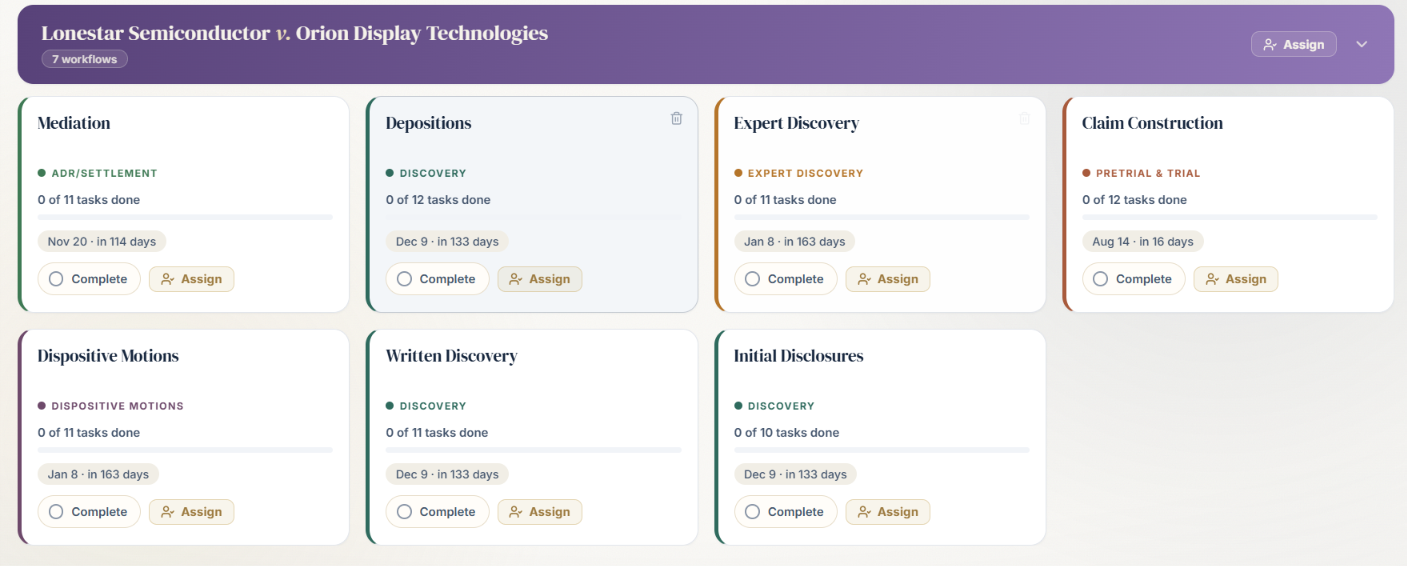
Task: Click the case title Lonestar Semiconductor v. Orion
Action: [x=294, y=33]
